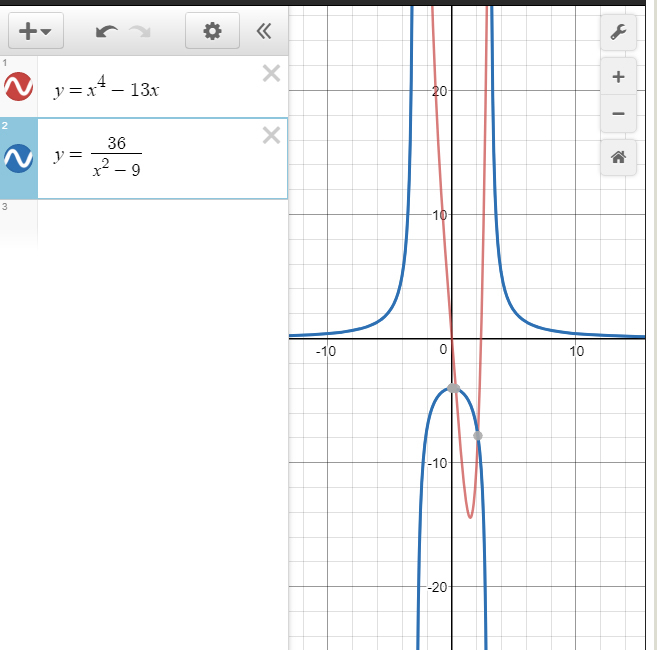The height and width of the screenshot is (650, 657).
Task: Select intersection point near y-axis on blue curve
Action: (453, 388)
